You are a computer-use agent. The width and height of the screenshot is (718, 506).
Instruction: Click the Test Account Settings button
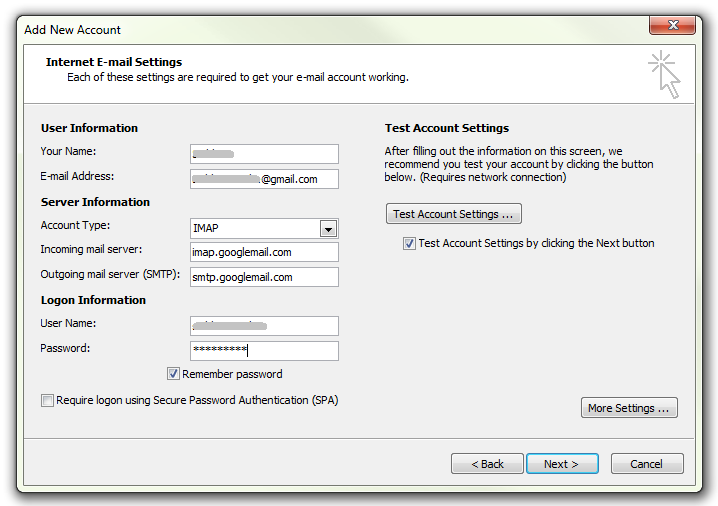(x=453, y=214)
